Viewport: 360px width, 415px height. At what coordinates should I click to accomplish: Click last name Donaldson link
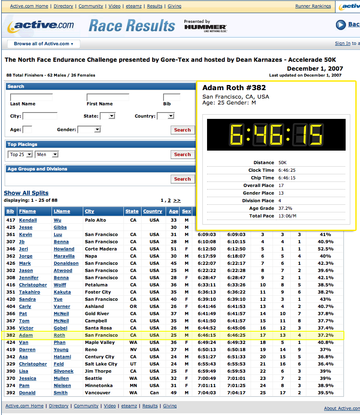click(x=66, y=263)
